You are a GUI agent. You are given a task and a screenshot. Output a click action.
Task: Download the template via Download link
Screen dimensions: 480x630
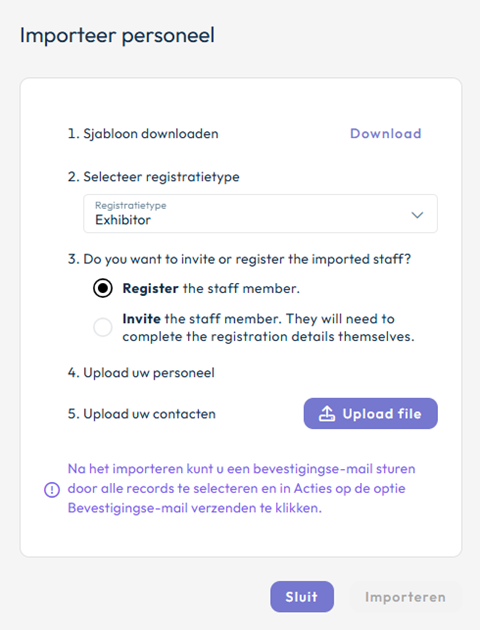(x=386, y=133)
